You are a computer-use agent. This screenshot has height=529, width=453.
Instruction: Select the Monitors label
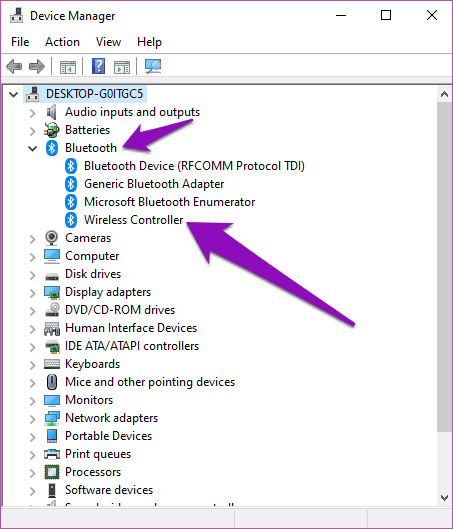[x=89, y=400]
